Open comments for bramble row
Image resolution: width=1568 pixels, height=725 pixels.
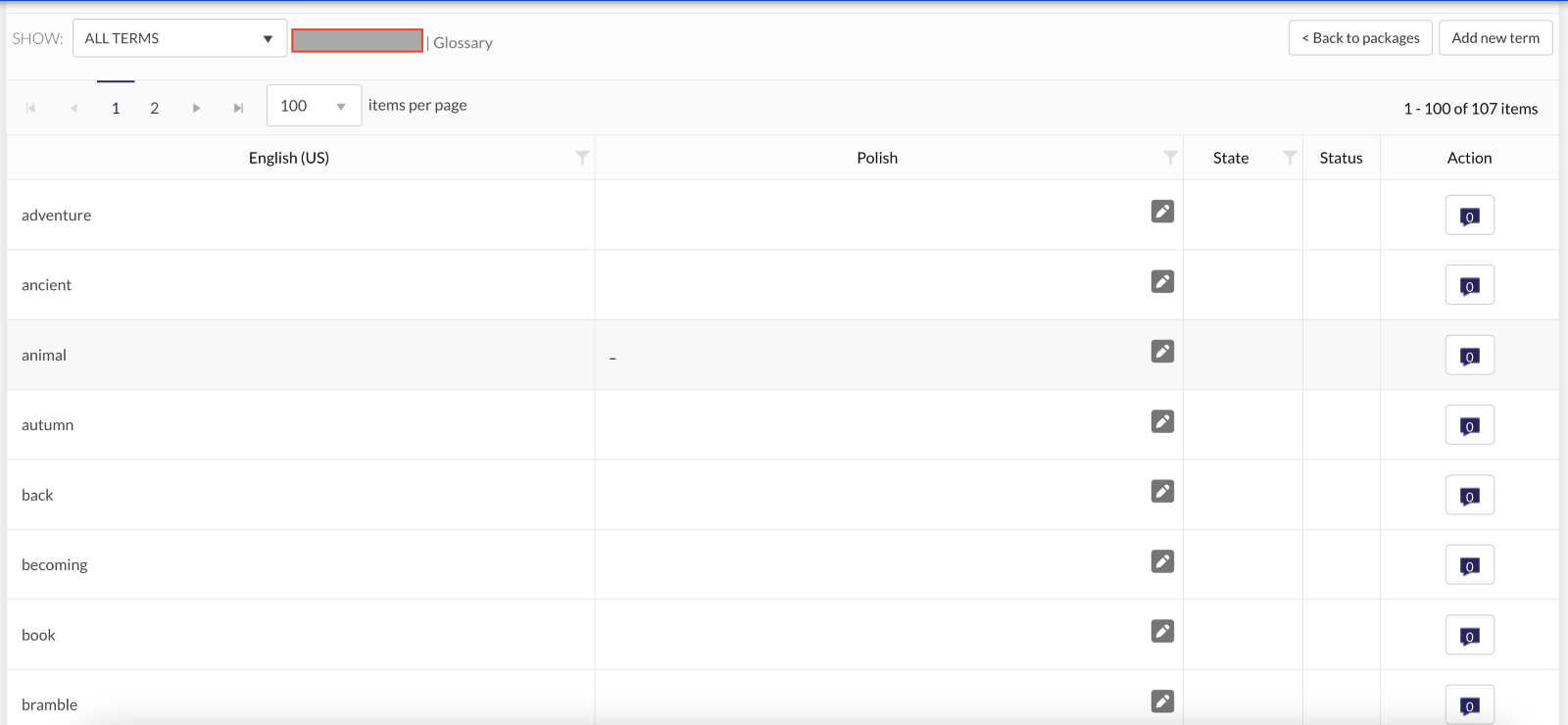pyautogui.click(x=1469, y=704)
